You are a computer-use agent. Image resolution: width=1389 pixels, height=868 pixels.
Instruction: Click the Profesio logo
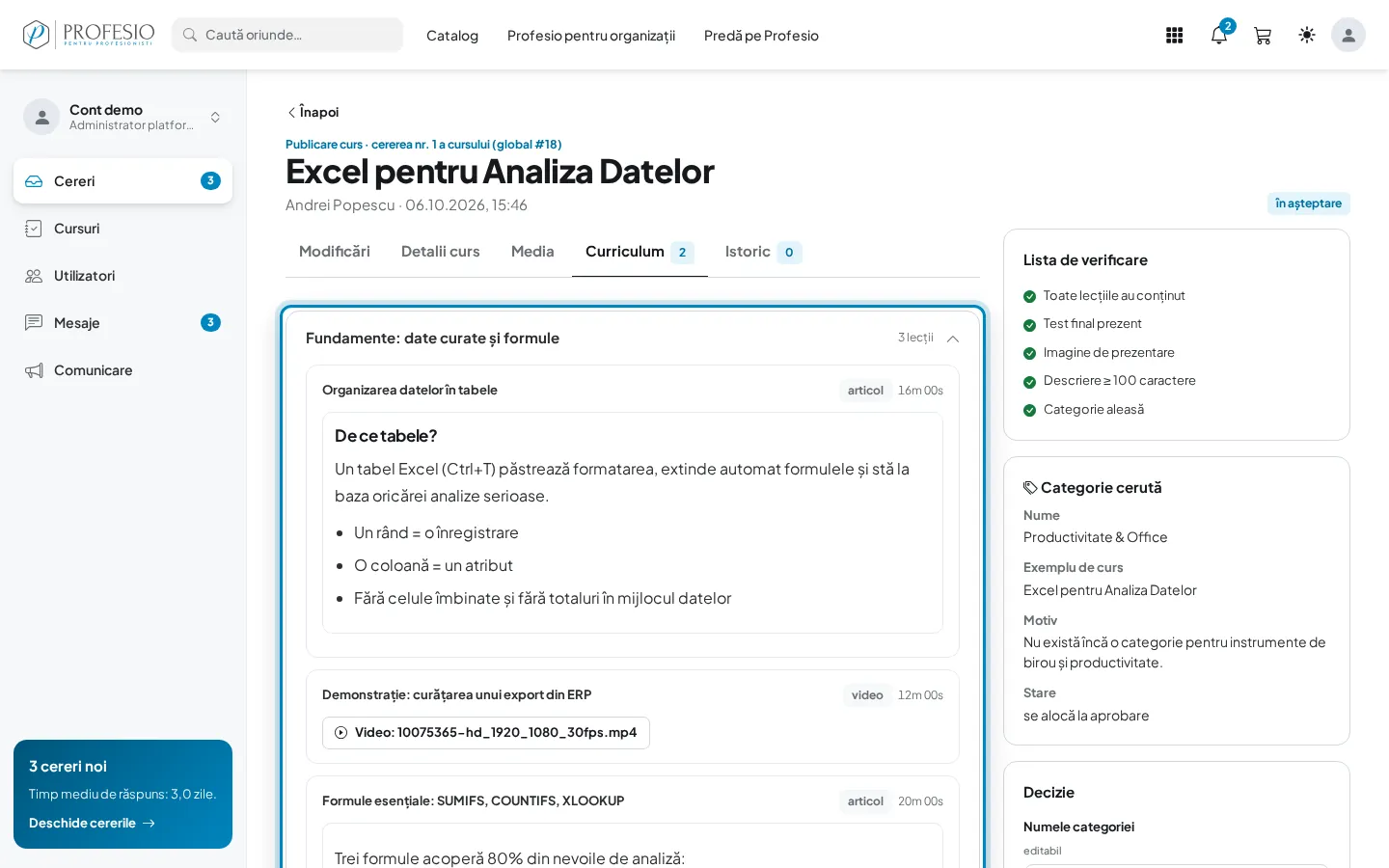click(88, 35)
